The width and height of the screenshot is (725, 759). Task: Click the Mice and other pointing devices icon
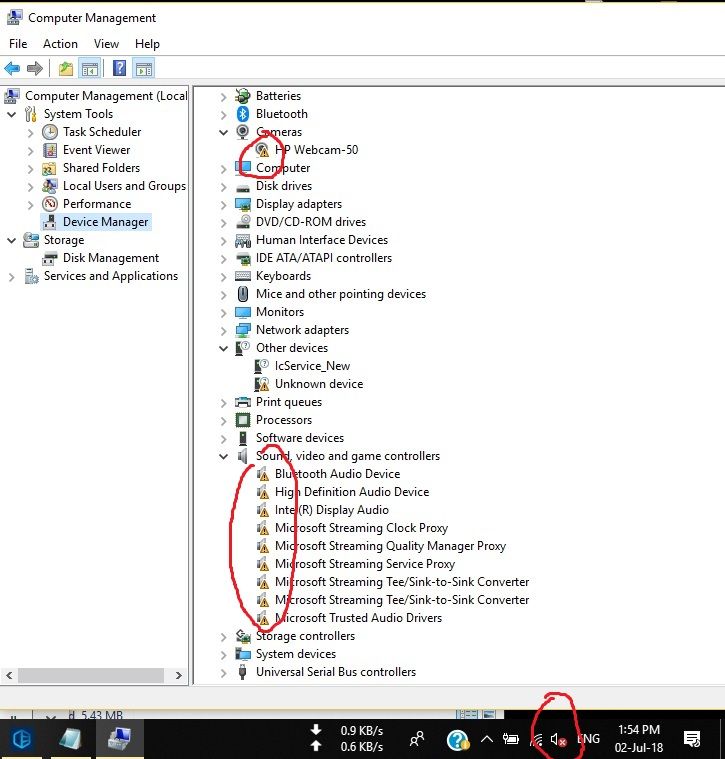(243, 294)
